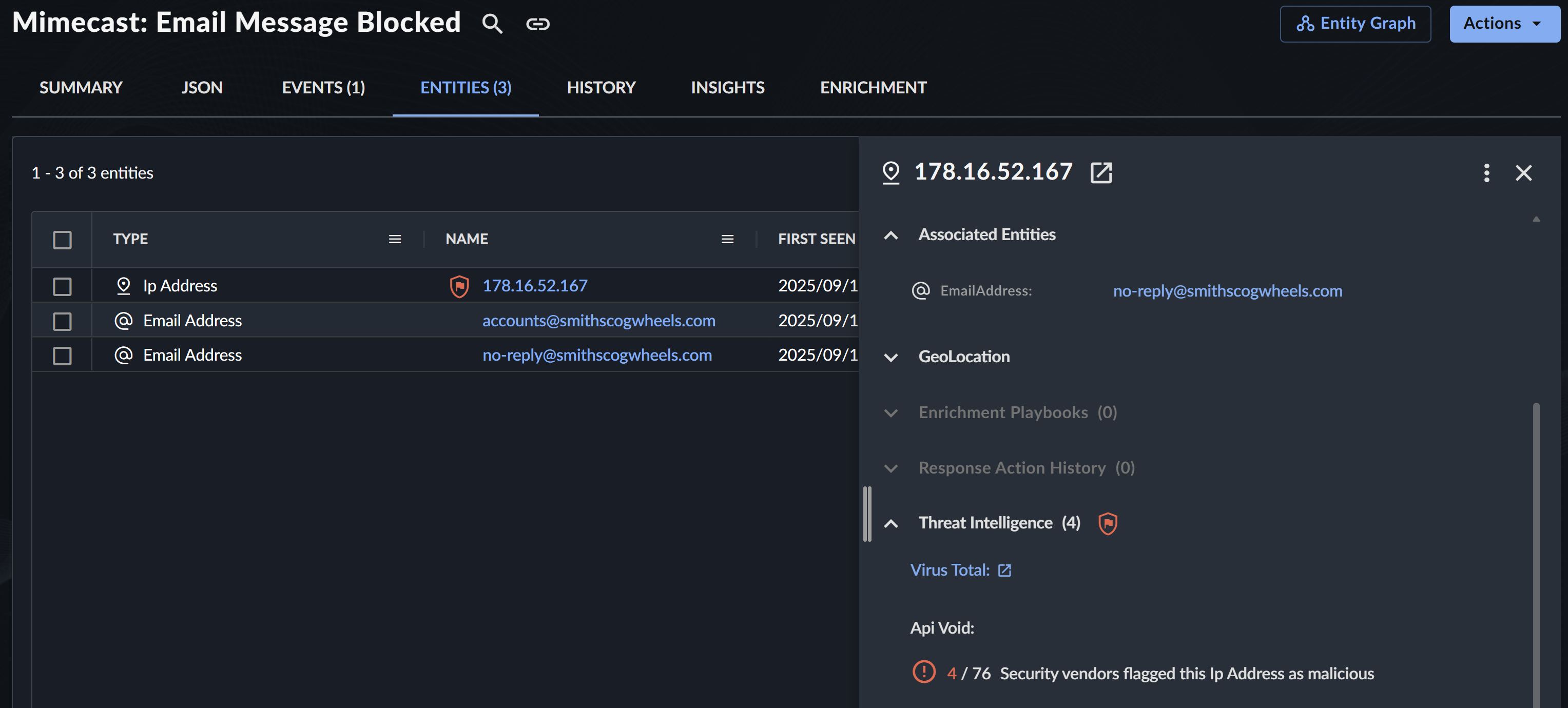1568x708 pixels.
Task: Check the accounts@smithscogwheels.com row checkbox
Action: (x=62, y=321)
